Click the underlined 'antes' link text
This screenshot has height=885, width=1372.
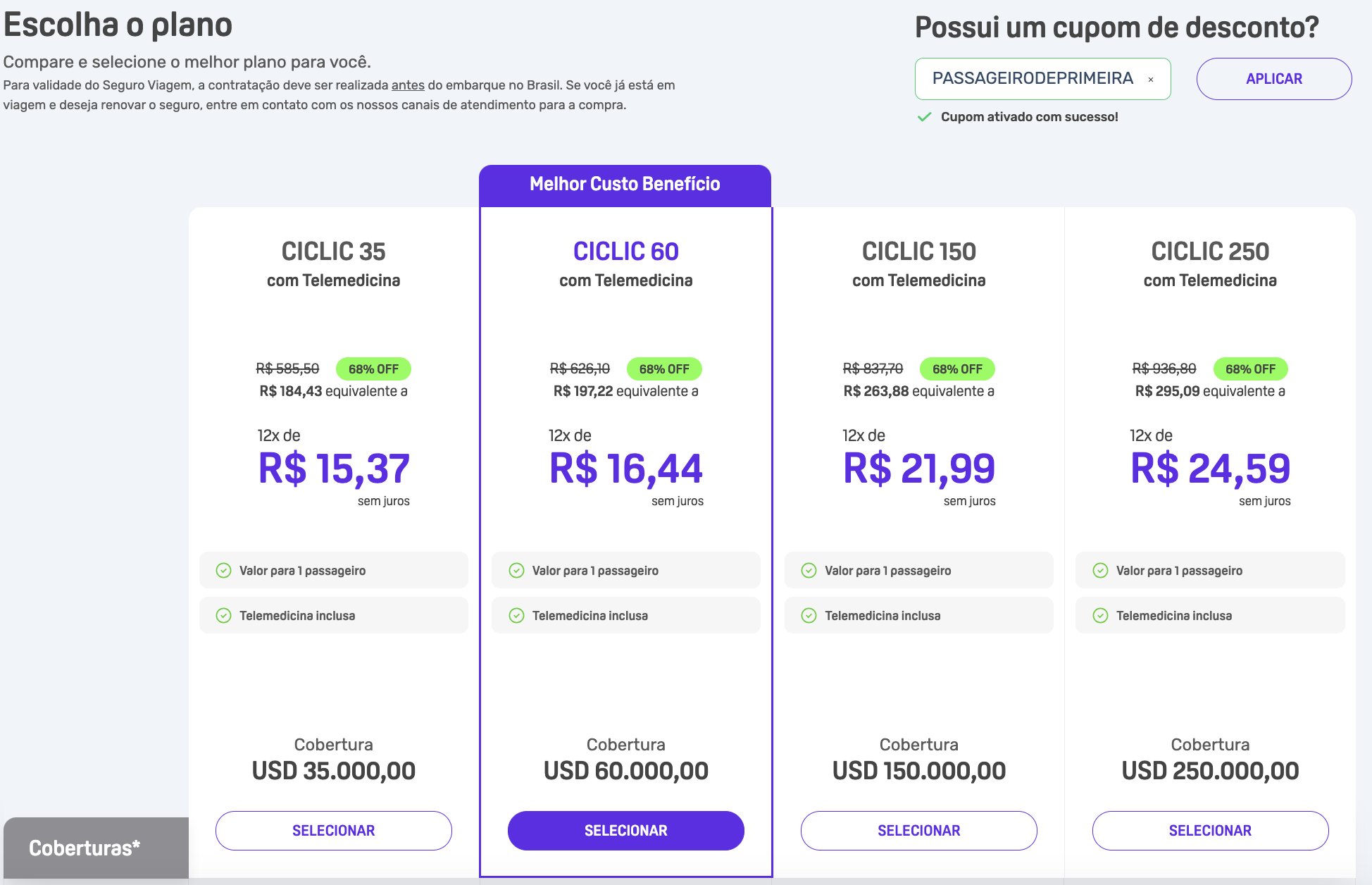[408, 85]
